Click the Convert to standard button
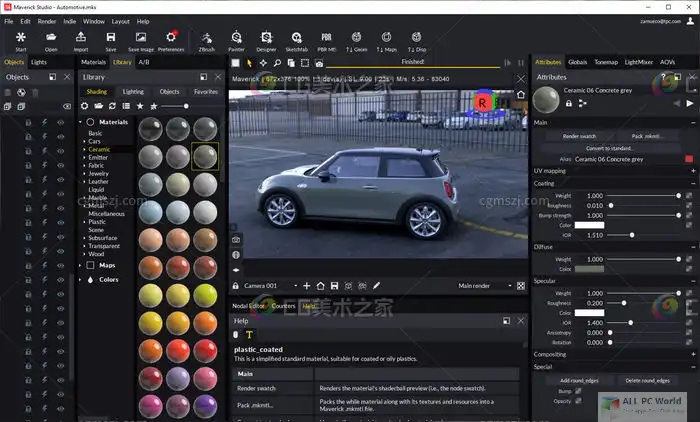 [611, 147]
